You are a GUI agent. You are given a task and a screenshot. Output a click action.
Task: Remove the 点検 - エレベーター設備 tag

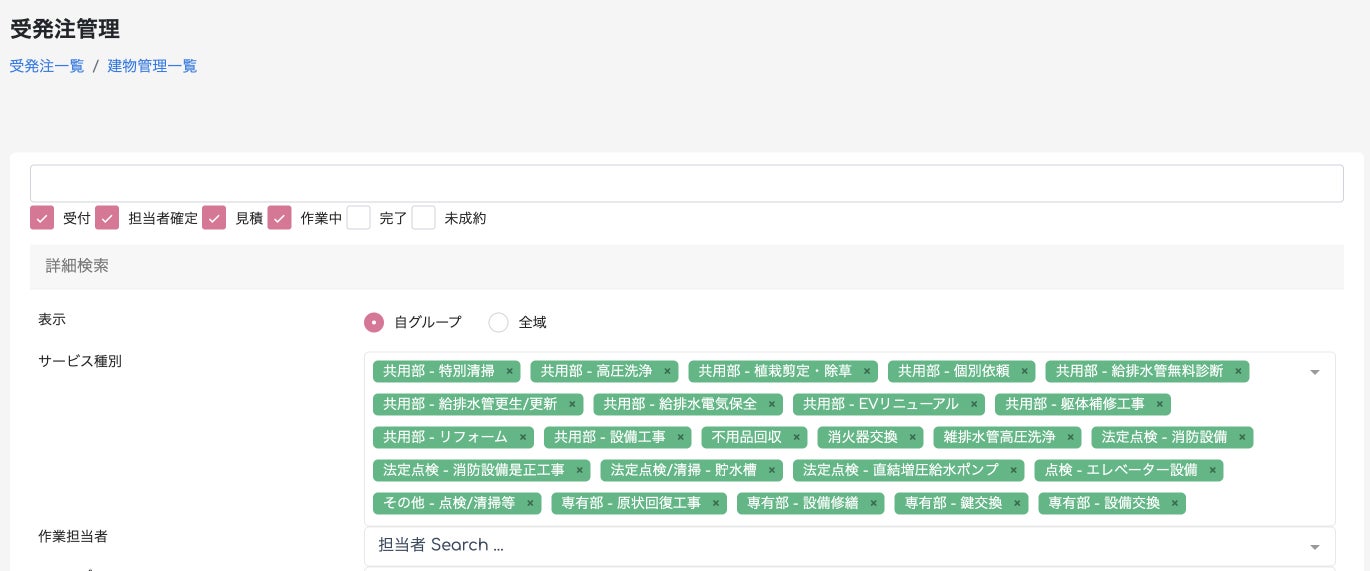1212,470
